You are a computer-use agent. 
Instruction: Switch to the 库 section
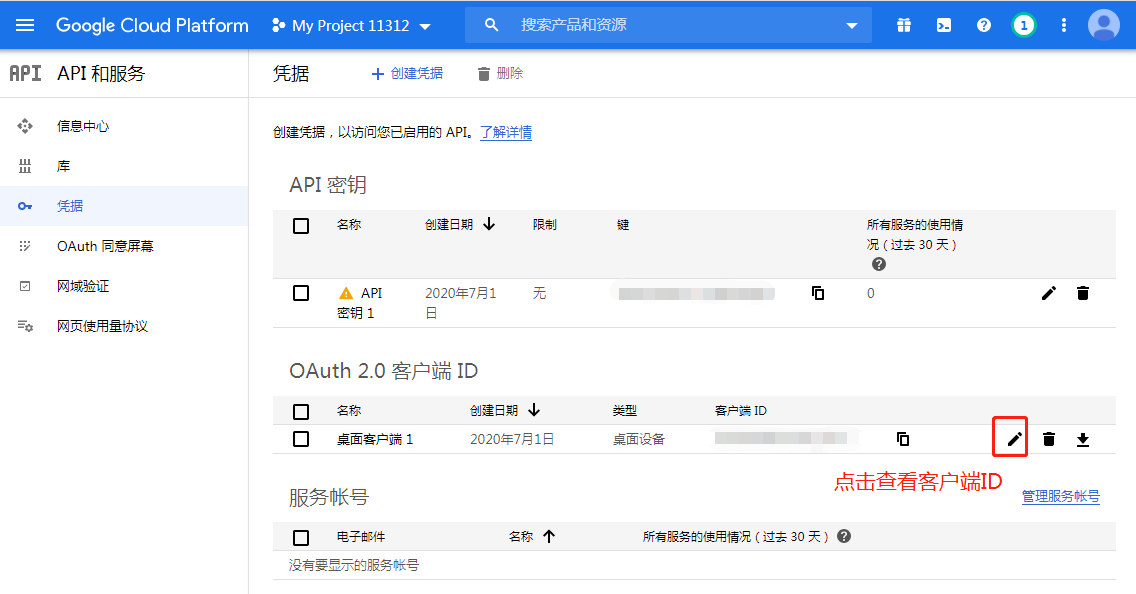coord(62,166)
